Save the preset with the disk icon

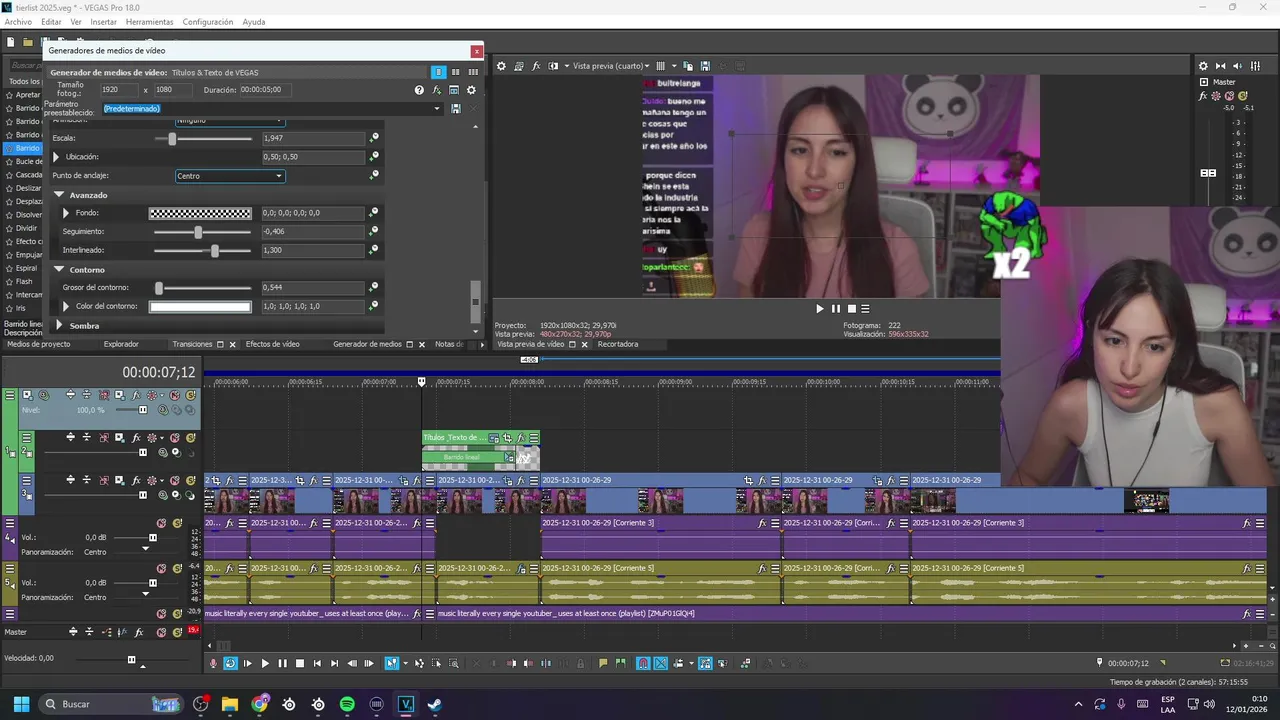[456, 108]
